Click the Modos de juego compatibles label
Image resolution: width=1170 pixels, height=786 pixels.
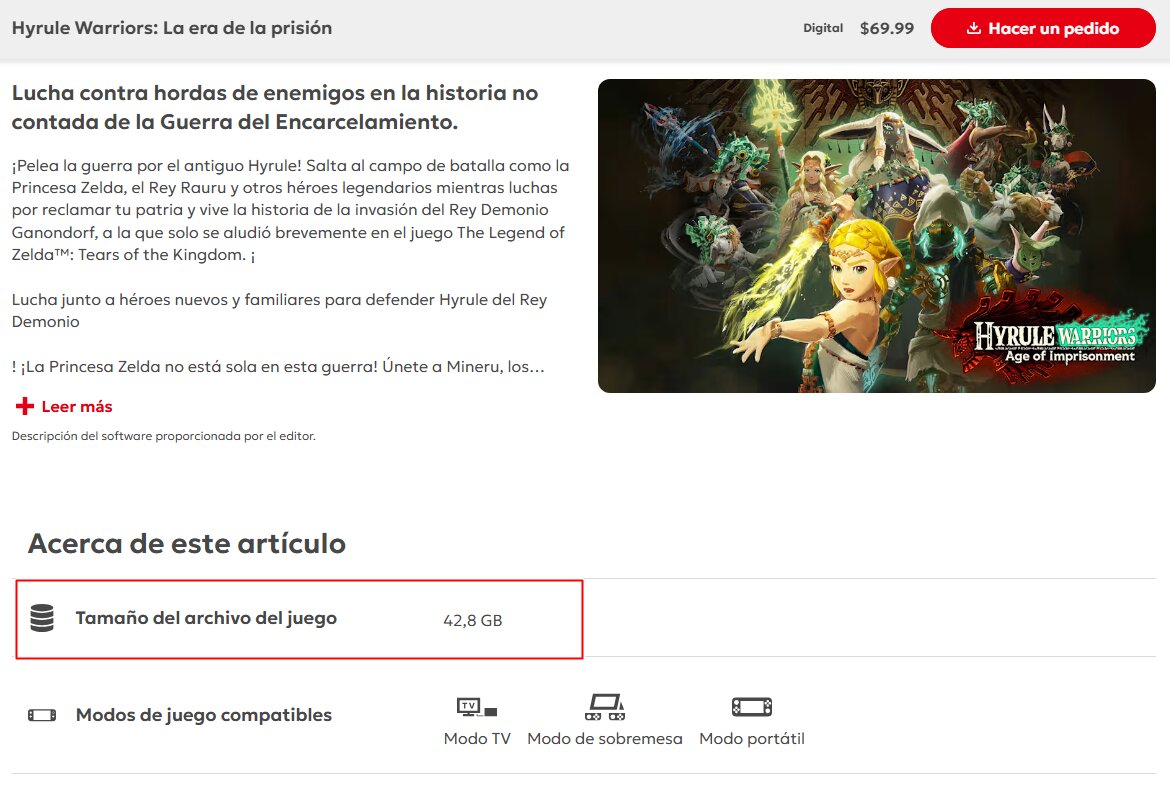click(204, 715)
